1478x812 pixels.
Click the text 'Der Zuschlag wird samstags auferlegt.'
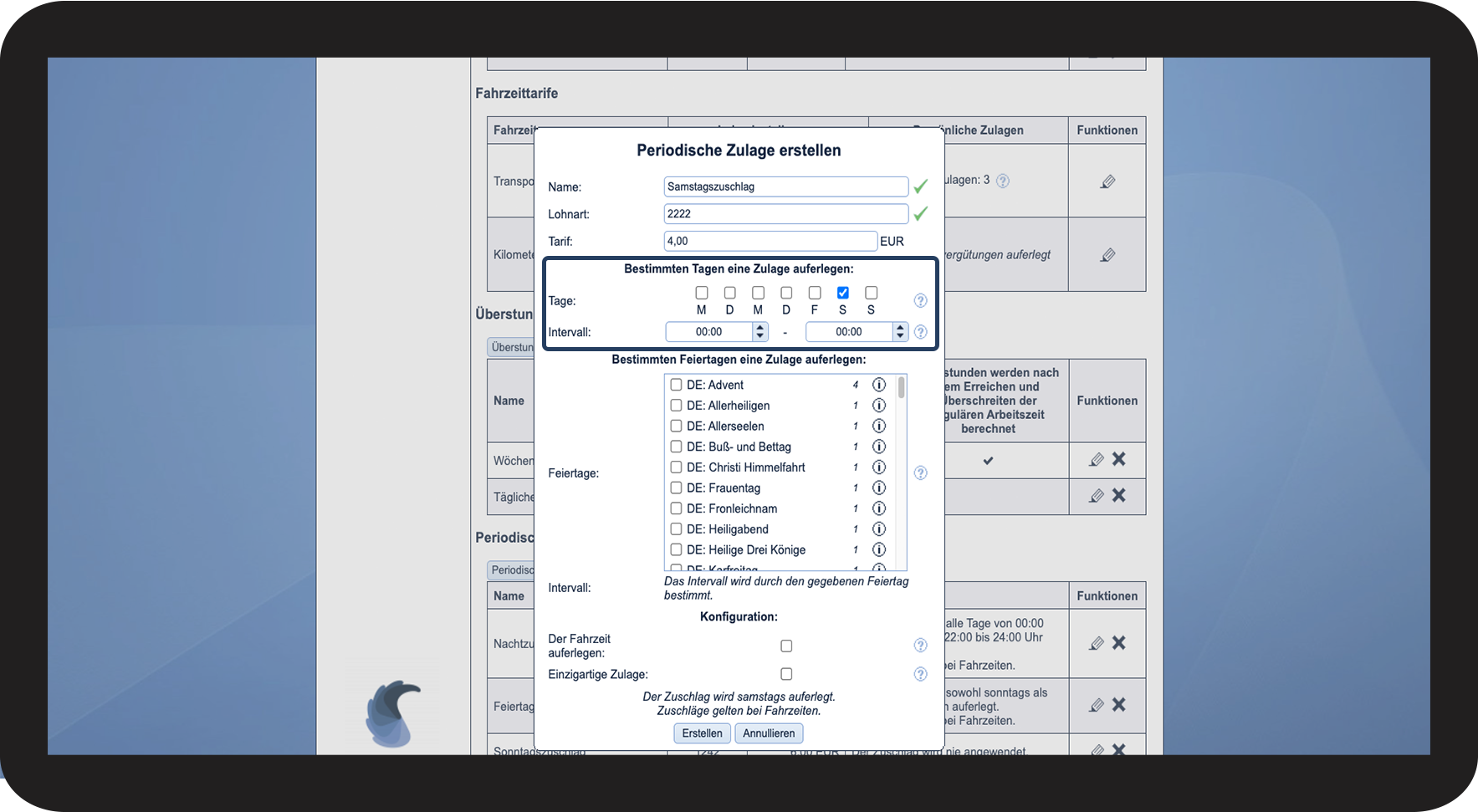(x=739, y=697)
